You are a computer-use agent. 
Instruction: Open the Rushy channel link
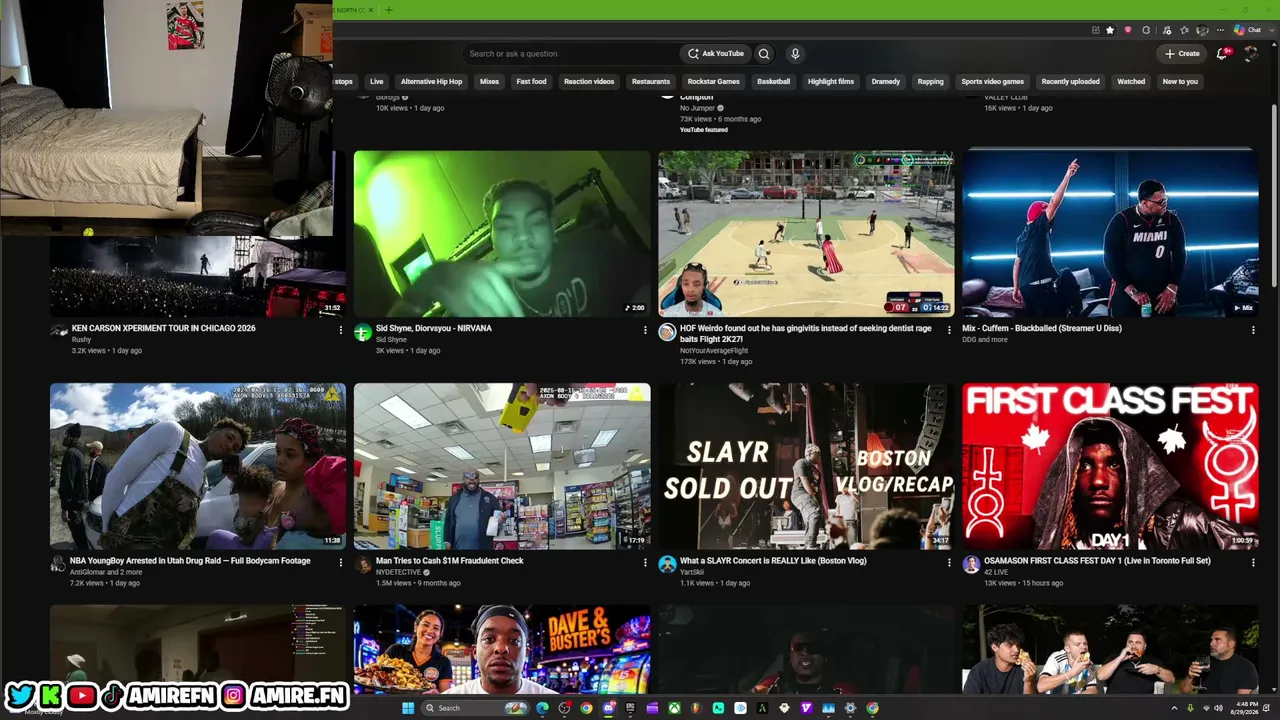tap(81, 340)
